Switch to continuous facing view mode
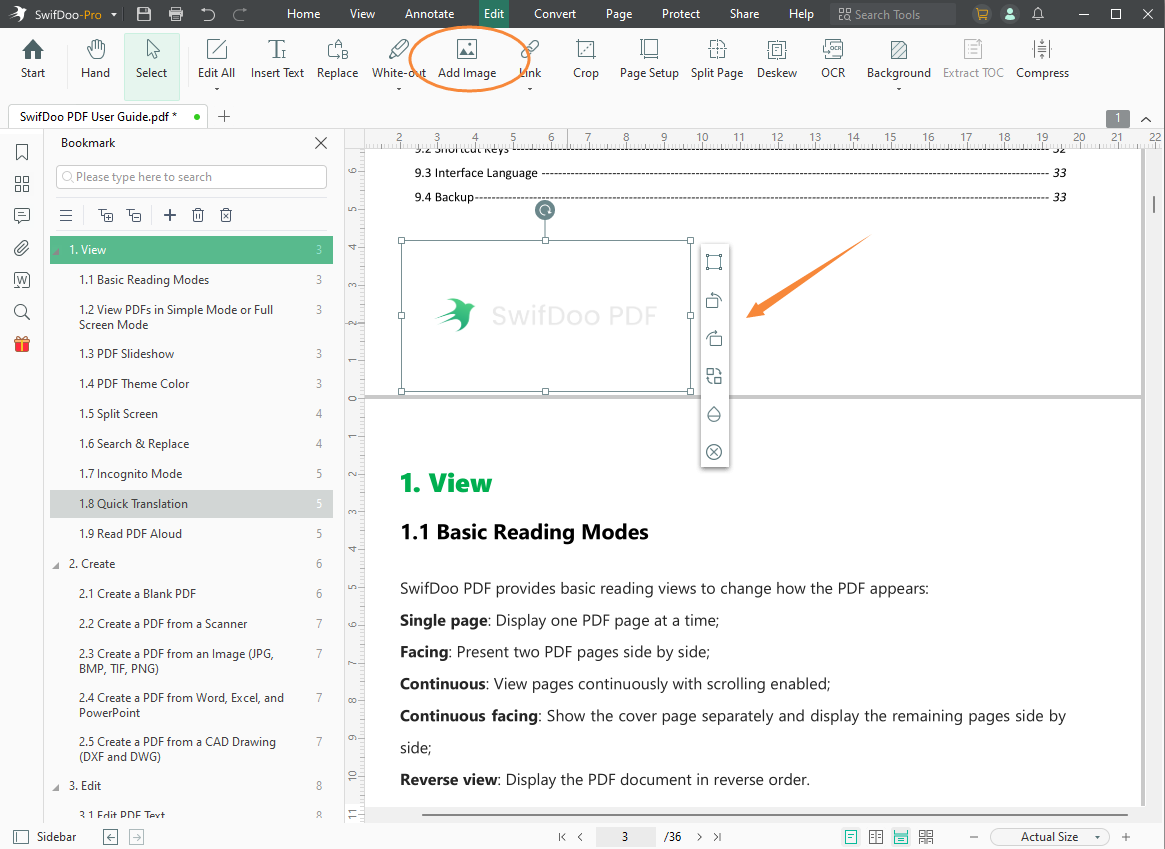Screen dimensions: 1165x849 point(926,837)
